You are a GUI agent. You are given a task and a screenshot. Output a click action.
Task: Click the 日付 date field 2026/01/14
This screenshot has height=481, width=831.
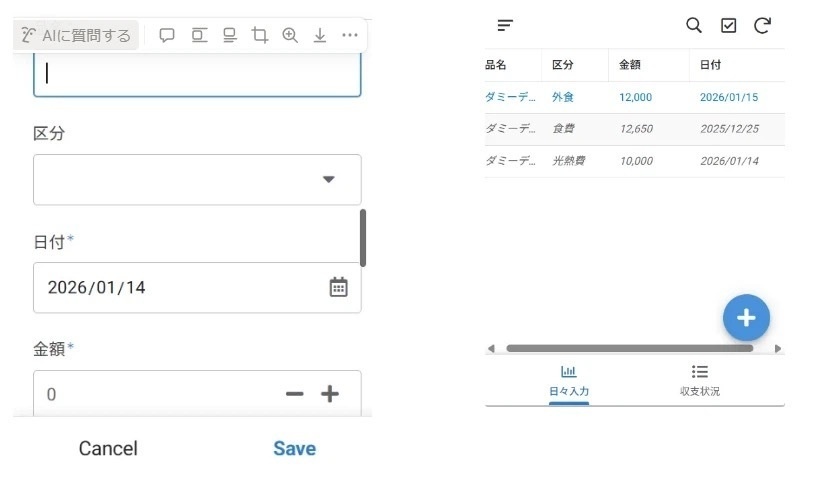[x=197, y=288]
